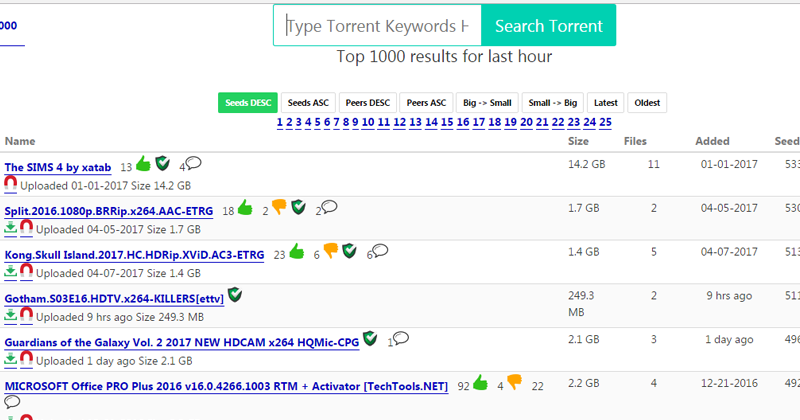Click the comments bubble on The SIMS 4

coord(194,163)
